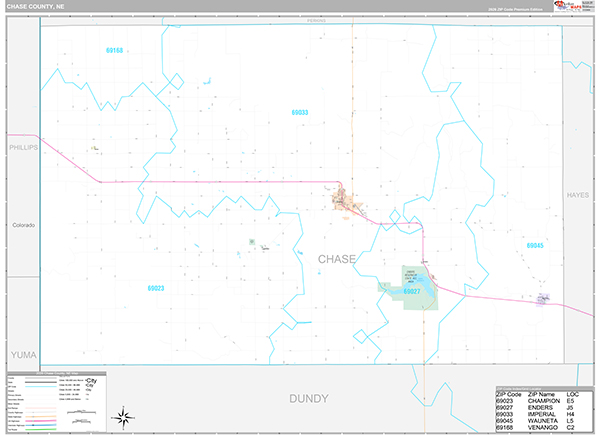Click the HAYES neighboring county label
This screenshot has height=435, width=600.
[577, 195]
